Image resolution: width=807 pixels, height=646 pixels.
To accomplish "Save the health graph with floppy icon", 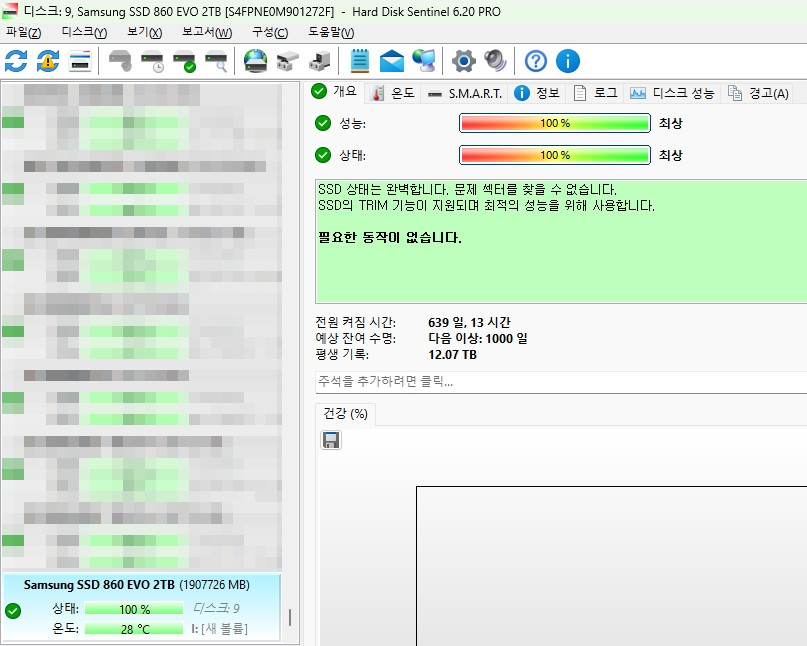I will [330, 440].
